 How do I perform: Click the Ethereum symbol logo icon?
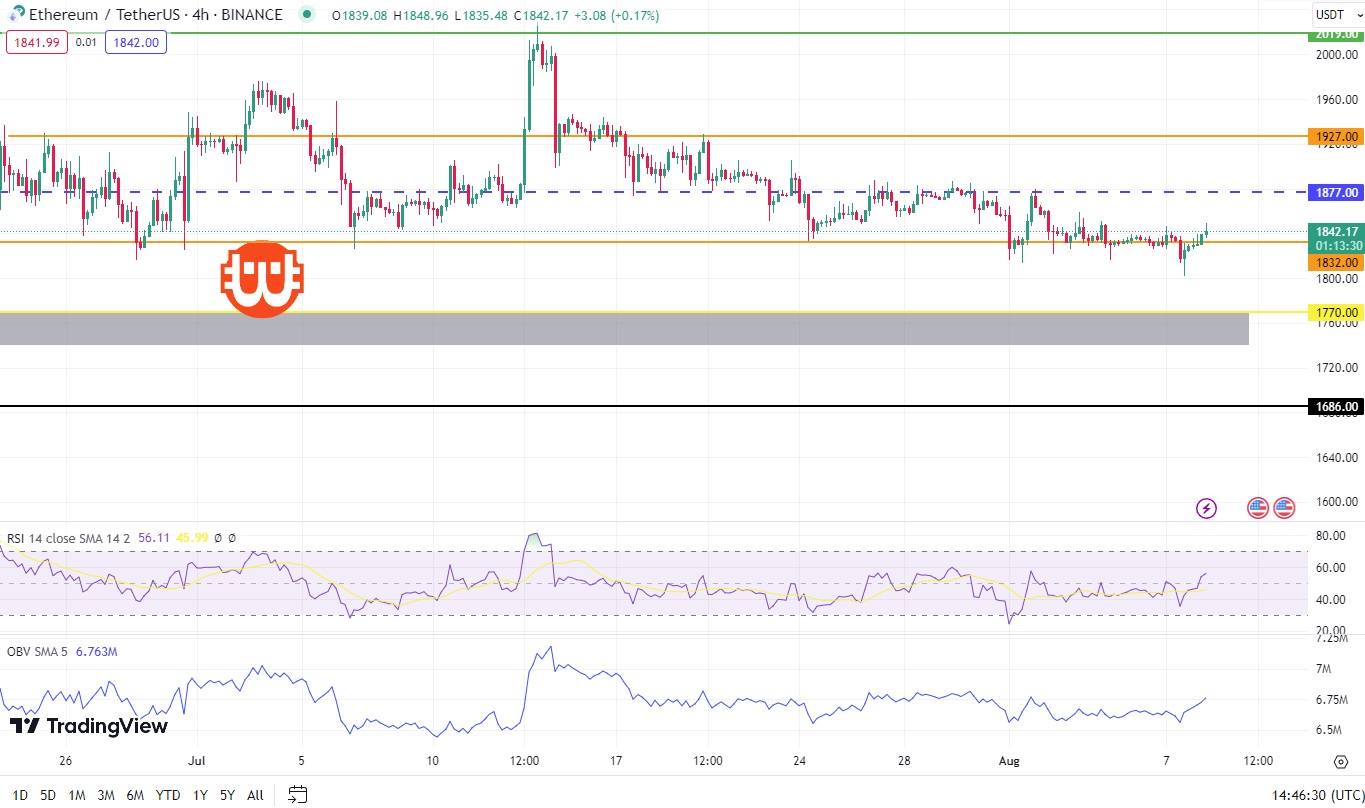click(x=16, y=15)
